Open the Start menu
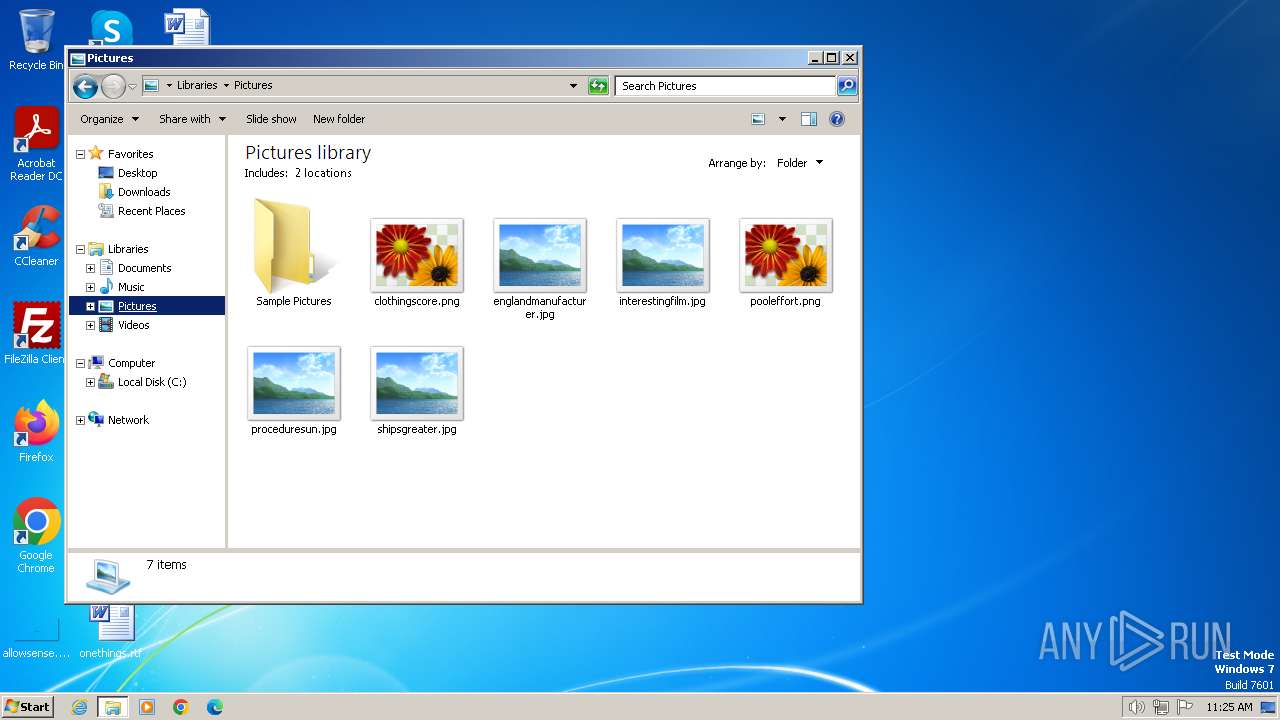The height and width of the screenshot is (720, 1280). [27, 706]
